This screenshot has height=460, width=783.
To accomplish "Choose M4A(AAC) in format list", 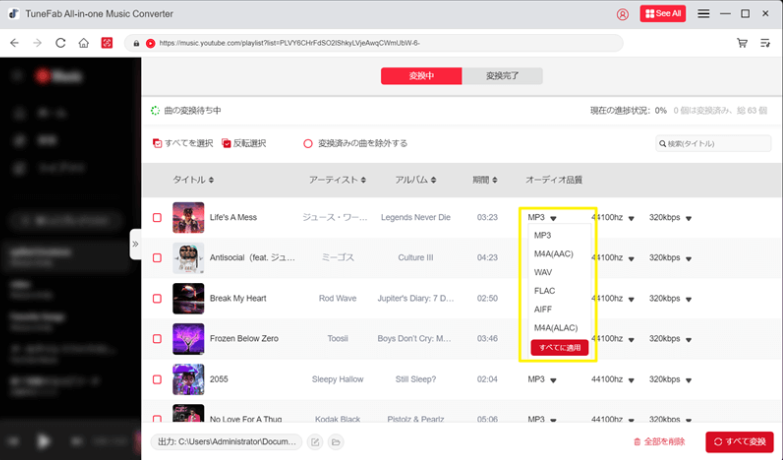I will coord(553,254).
